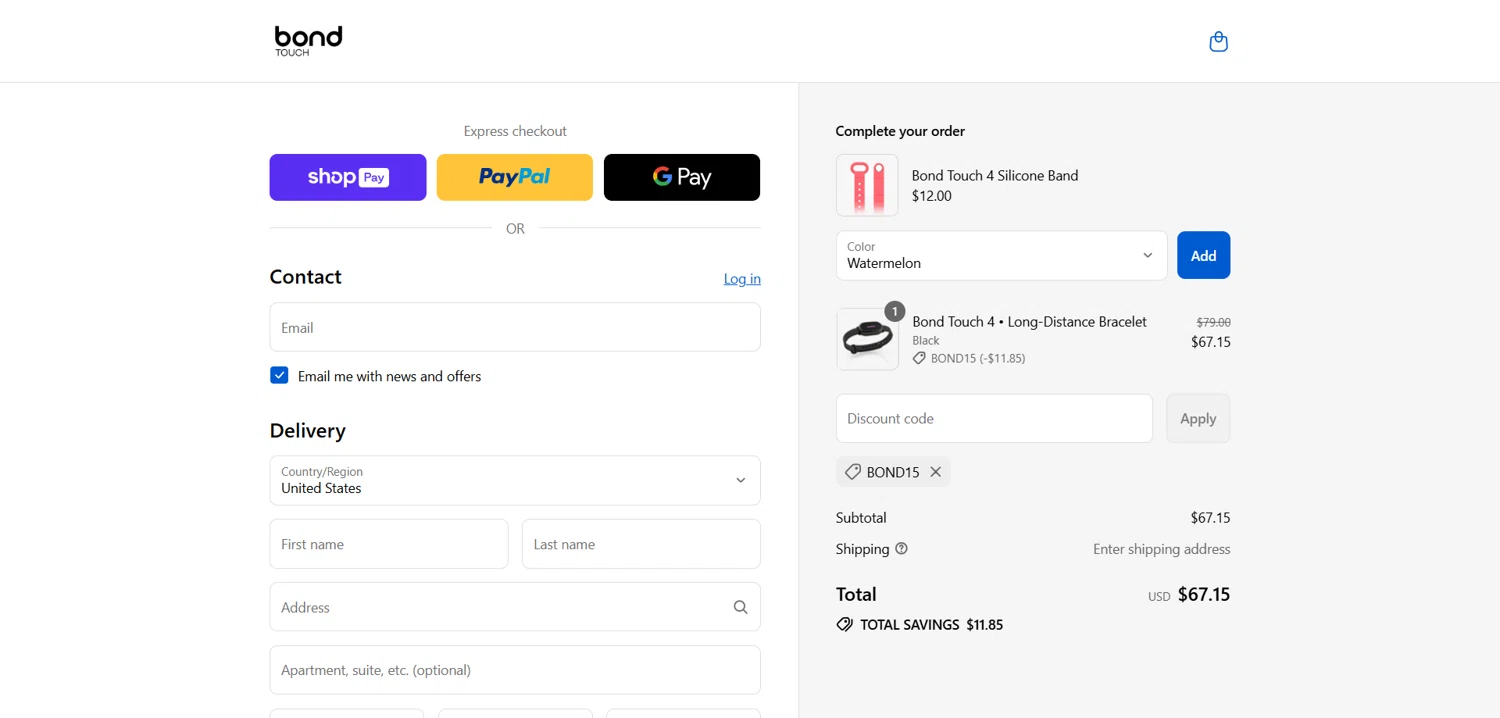This screenshot has width=1500, height=718.
Task: Click the shipping help question mark icon
Action: [901, 548]
